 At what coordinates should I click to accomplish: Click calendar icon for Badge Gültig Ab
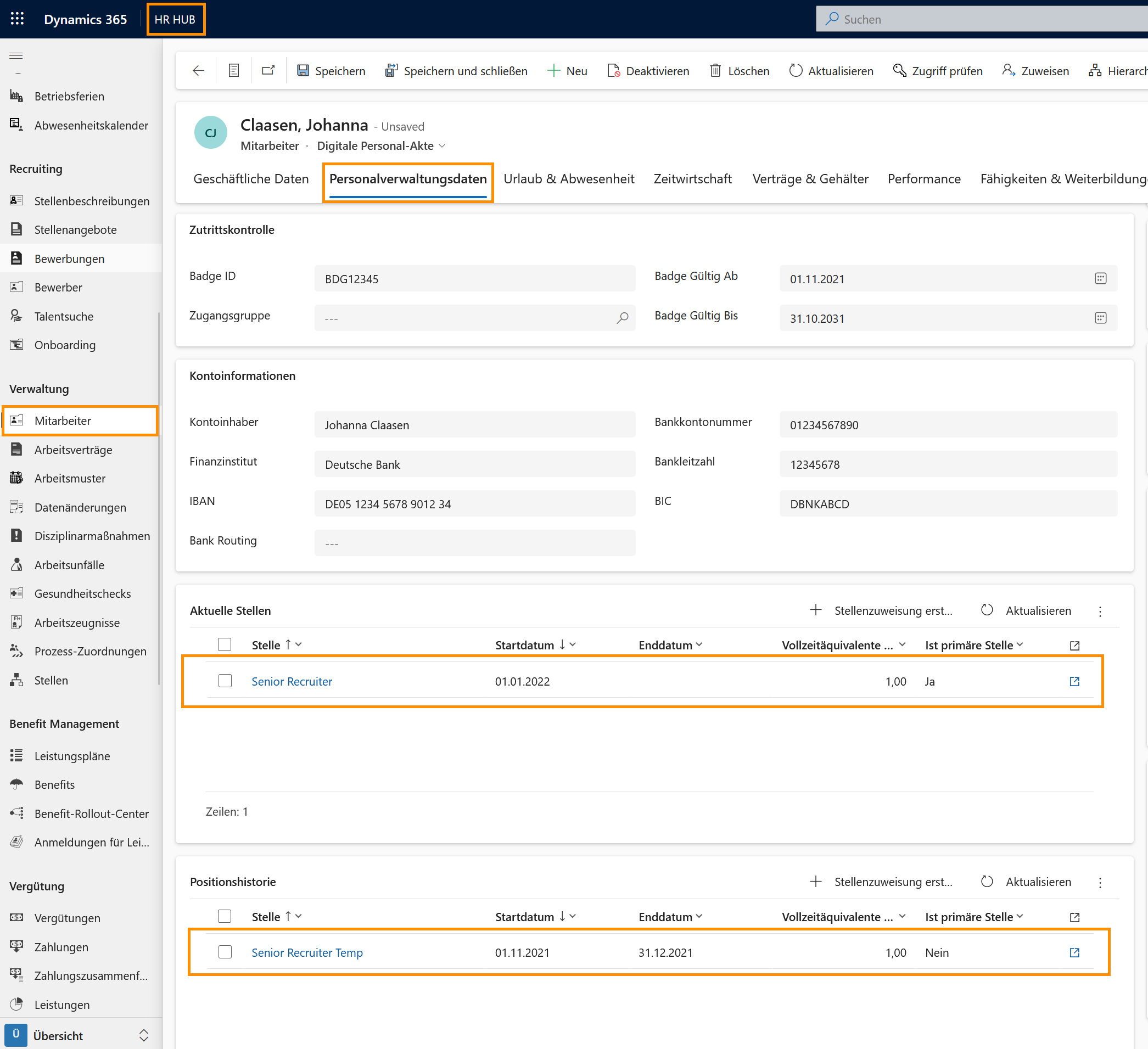pyautogui.click(x=1100, y=278)
